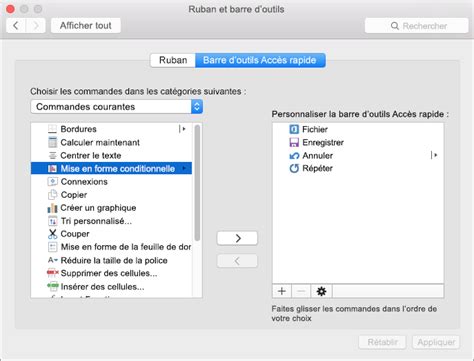
Task: Click the Copier icon
Action: [52, 195]
